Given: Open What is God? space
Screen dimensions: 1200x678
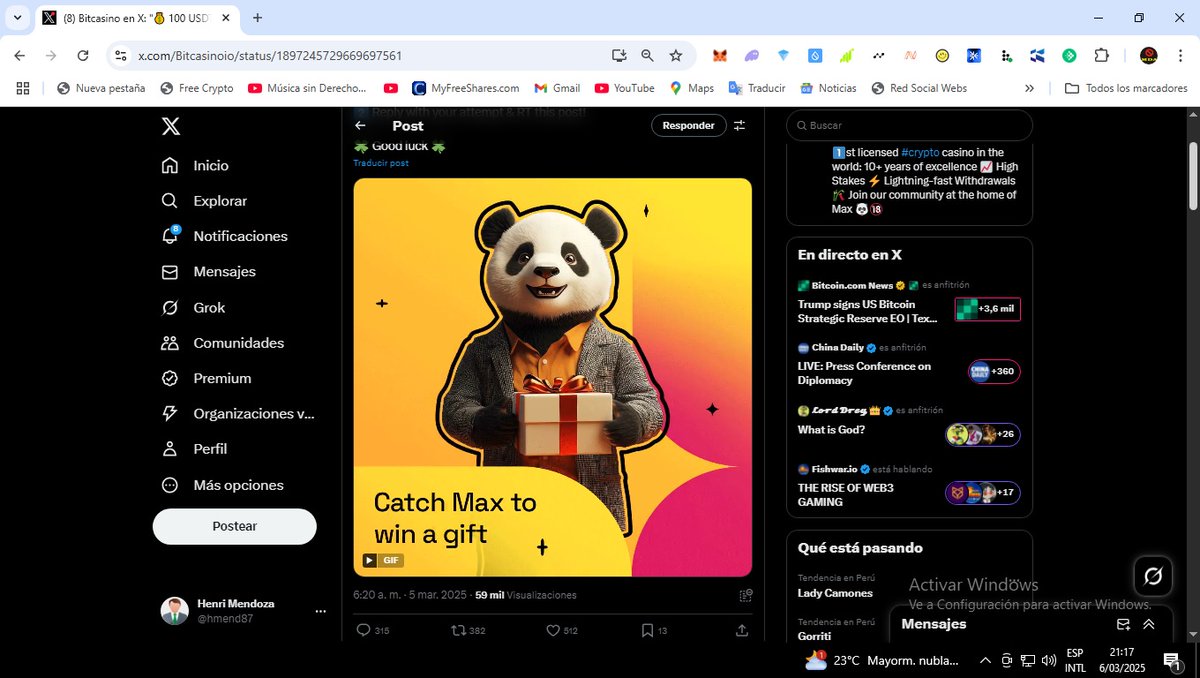Looking at the screenshot, I should pyautogui.click(x=831, y=430).
